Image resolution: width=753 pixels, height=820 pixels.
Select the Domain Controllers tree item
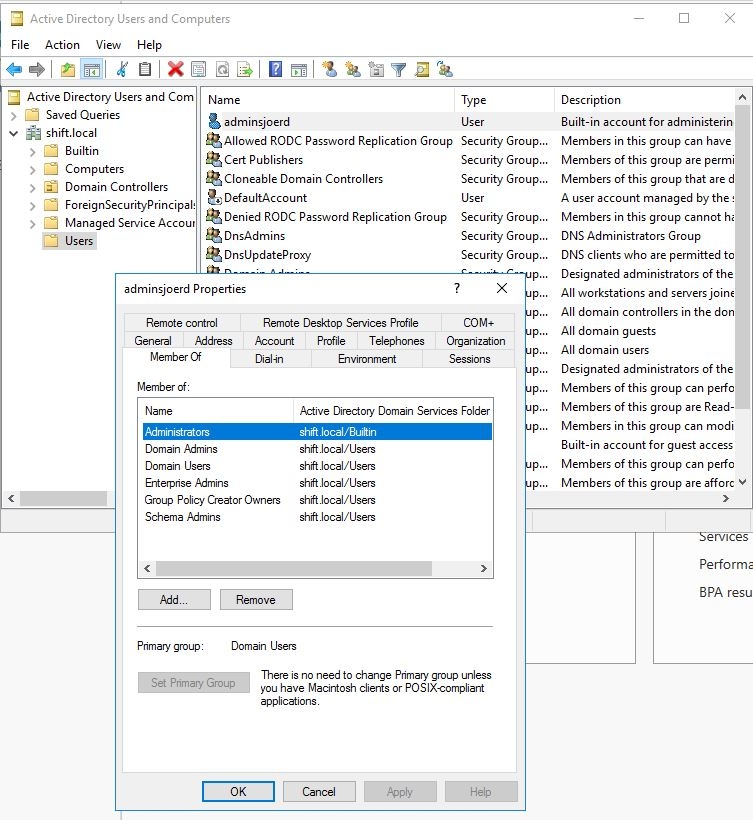[x=116, y=187]
